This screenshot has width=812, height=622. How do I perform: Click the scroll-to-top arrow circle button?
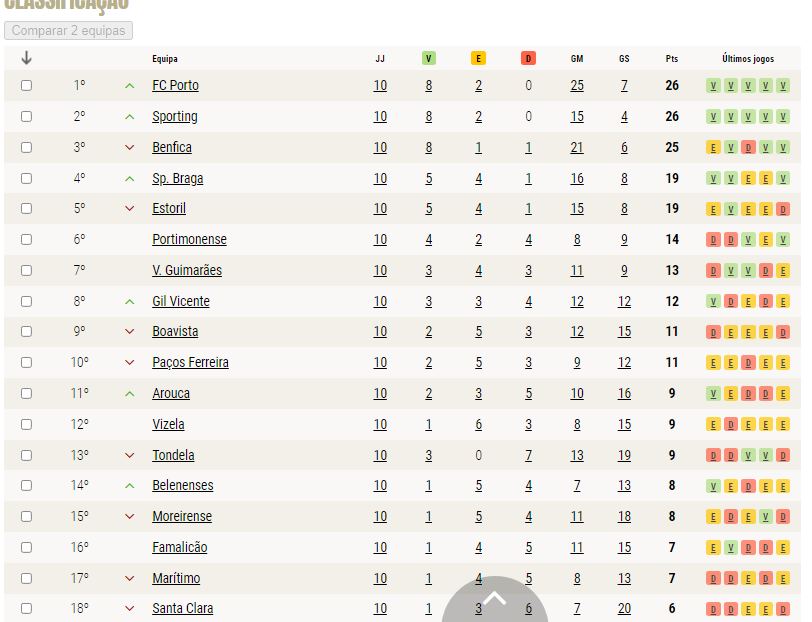click(x=495, y=600)
